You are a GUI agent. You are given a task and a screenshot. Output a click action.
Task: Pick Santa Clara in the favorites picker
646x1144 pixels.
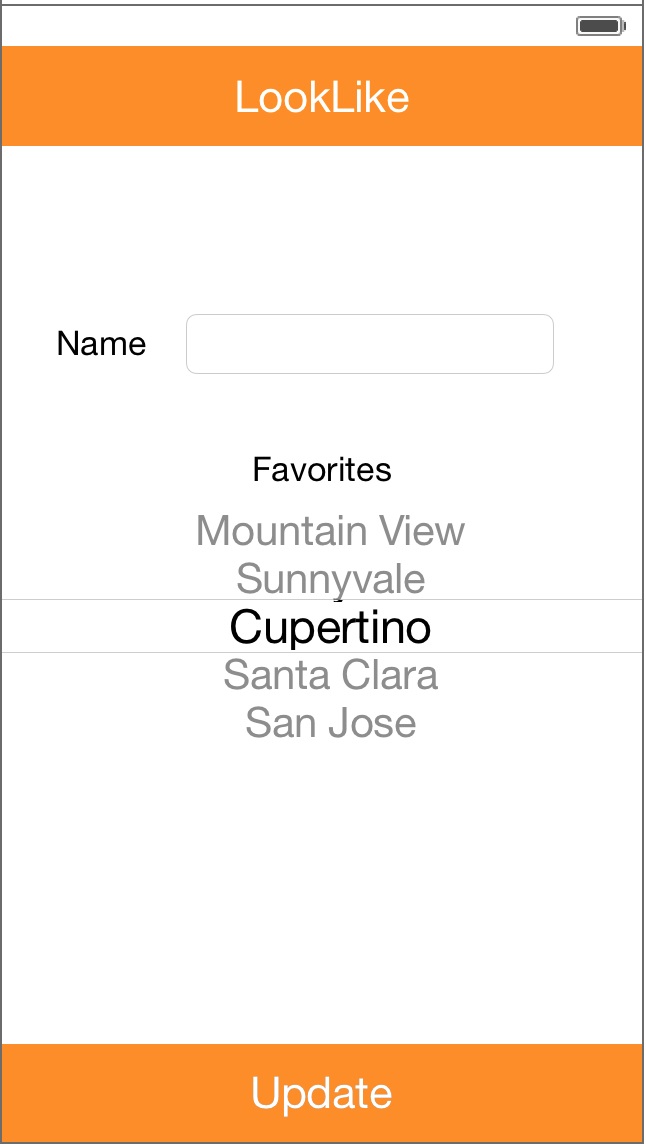click(330, 675)
